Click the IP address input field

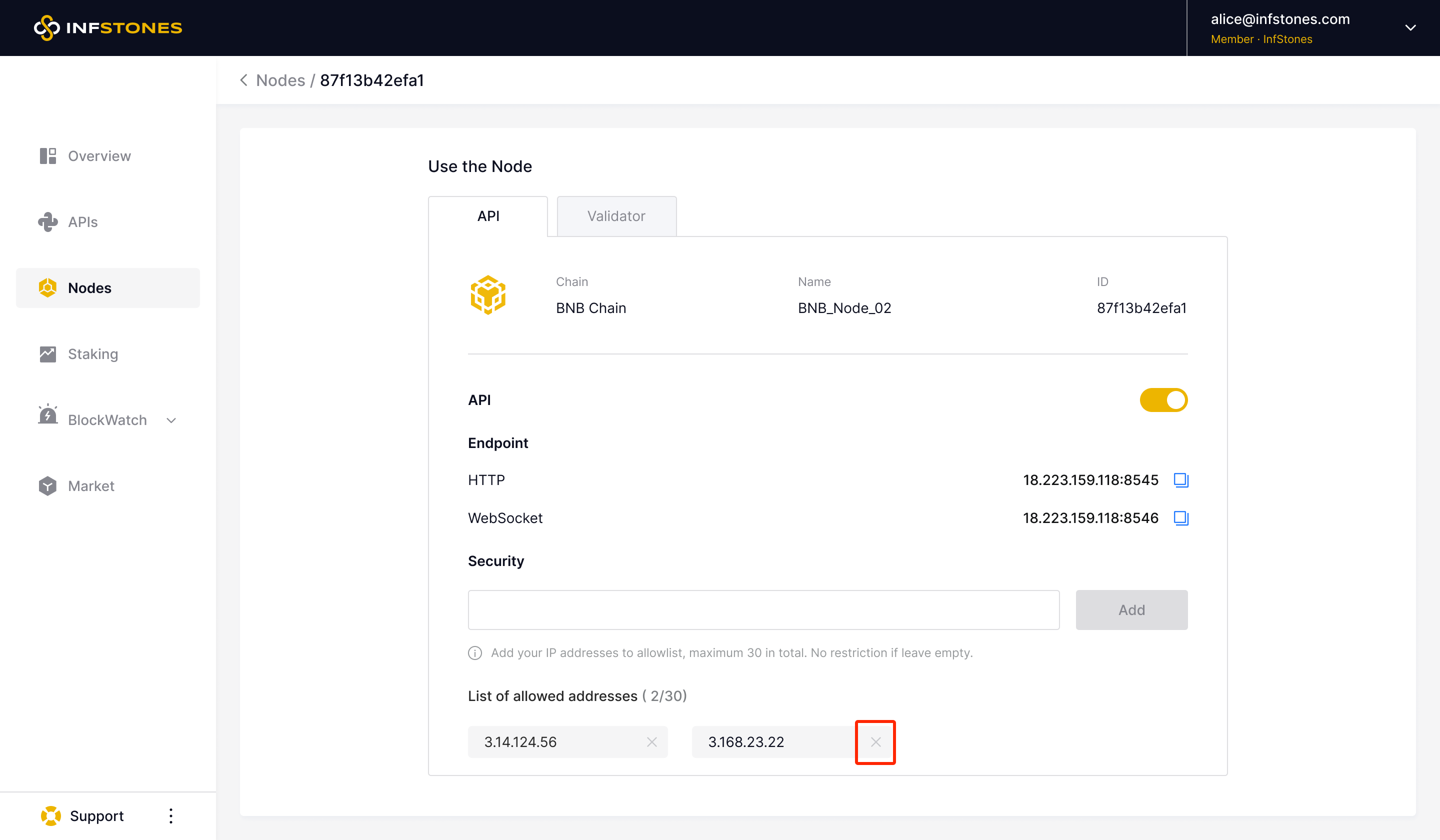coord(763,609)
